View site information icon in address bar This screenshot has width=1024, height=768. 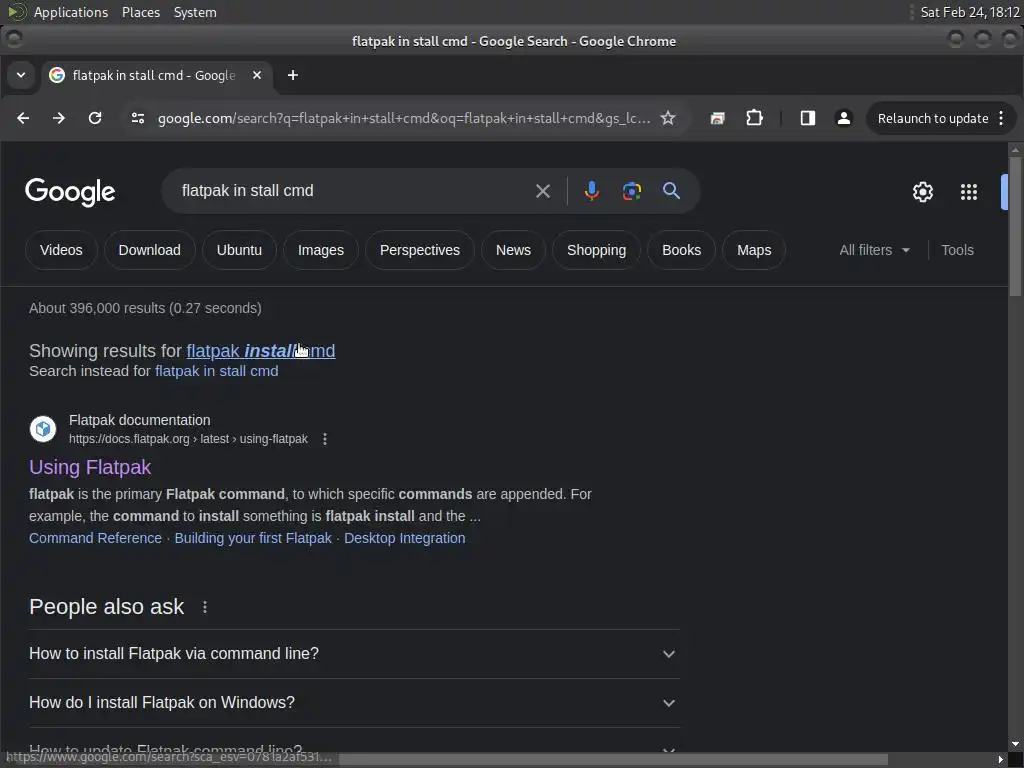tap(138, 118)
